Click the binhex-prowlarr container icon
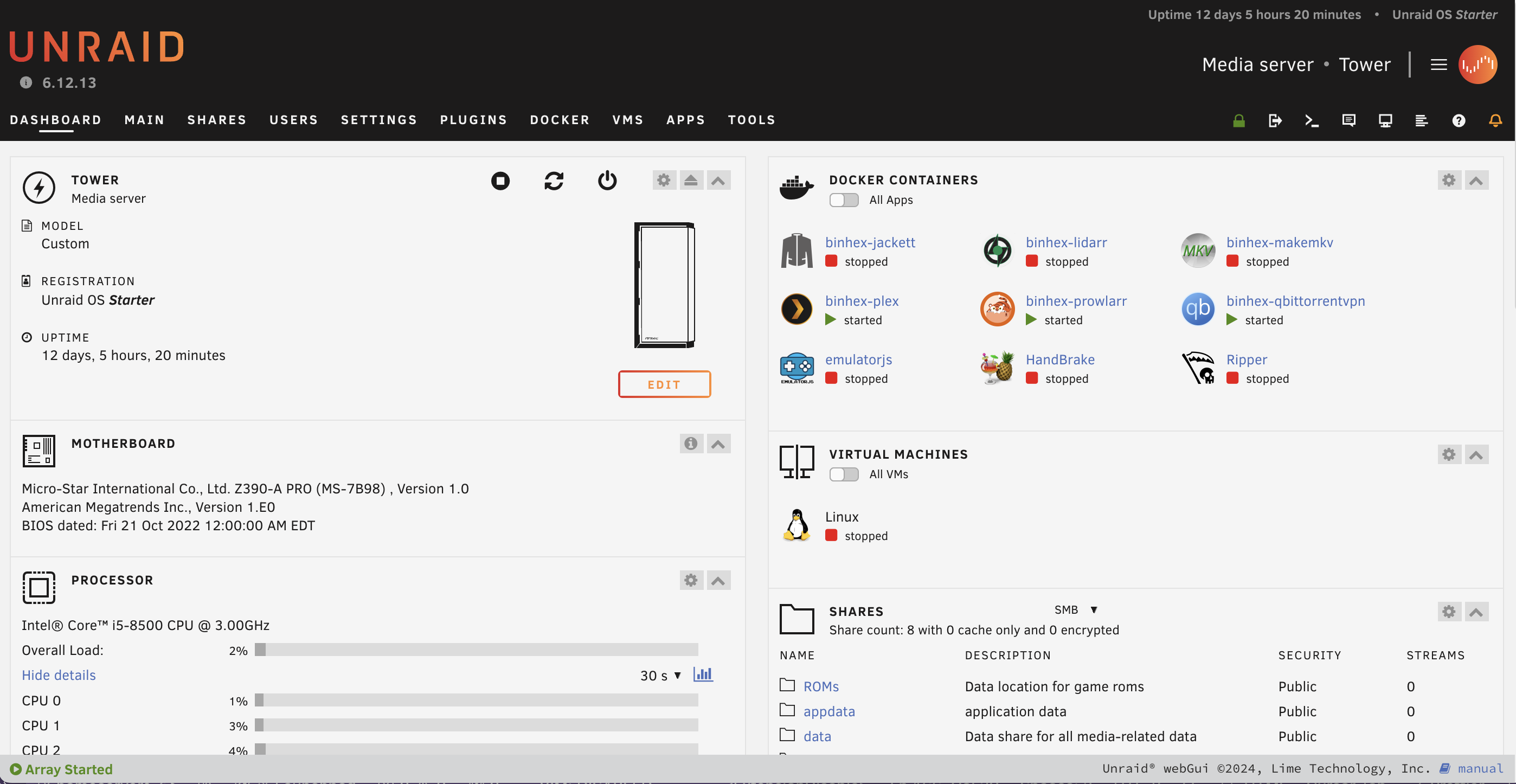Screen dimensions: 1516x784 [x=997, y=309]
